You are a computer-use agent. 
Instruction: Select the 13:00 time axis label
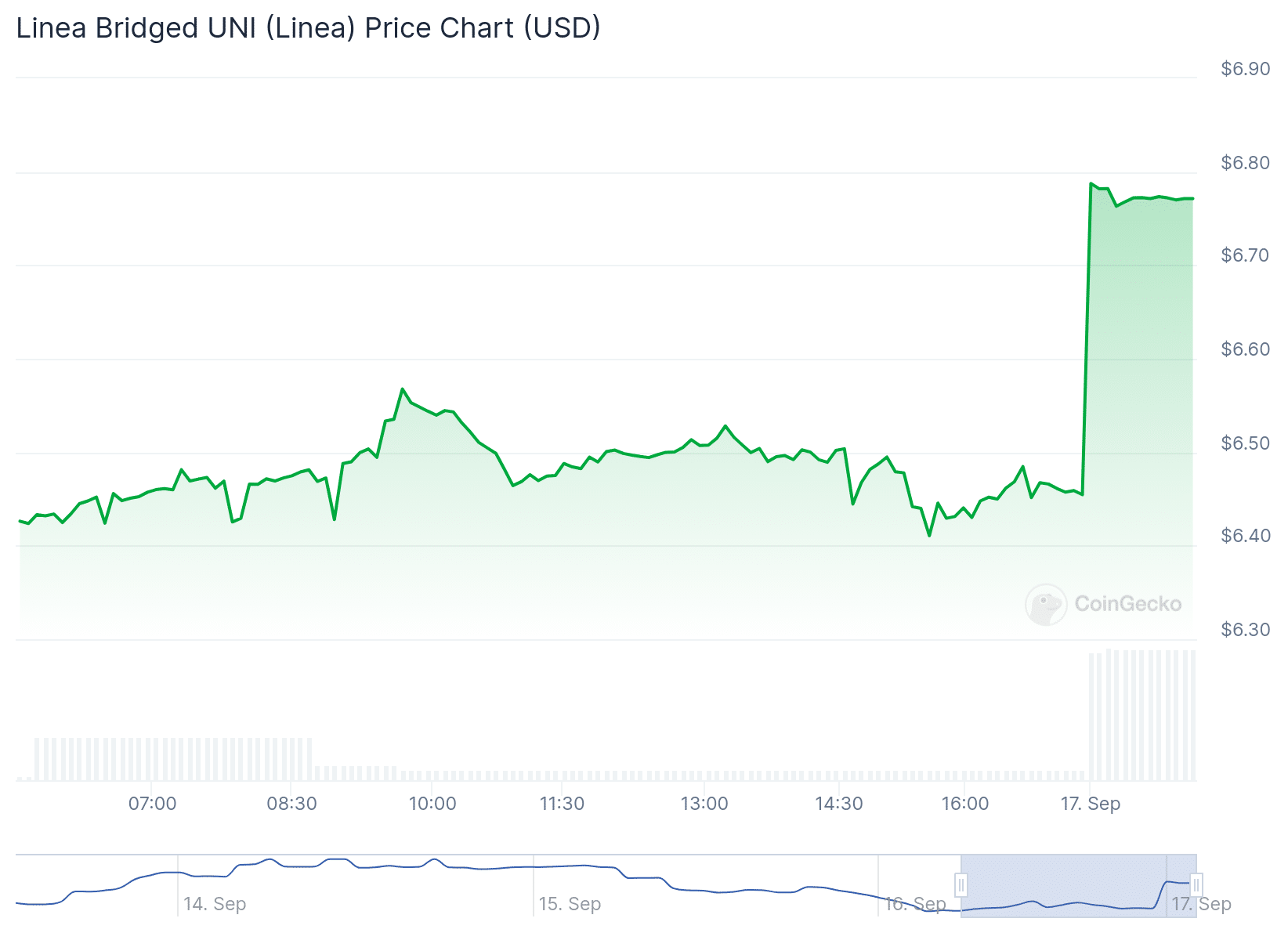tap(704, 804)
